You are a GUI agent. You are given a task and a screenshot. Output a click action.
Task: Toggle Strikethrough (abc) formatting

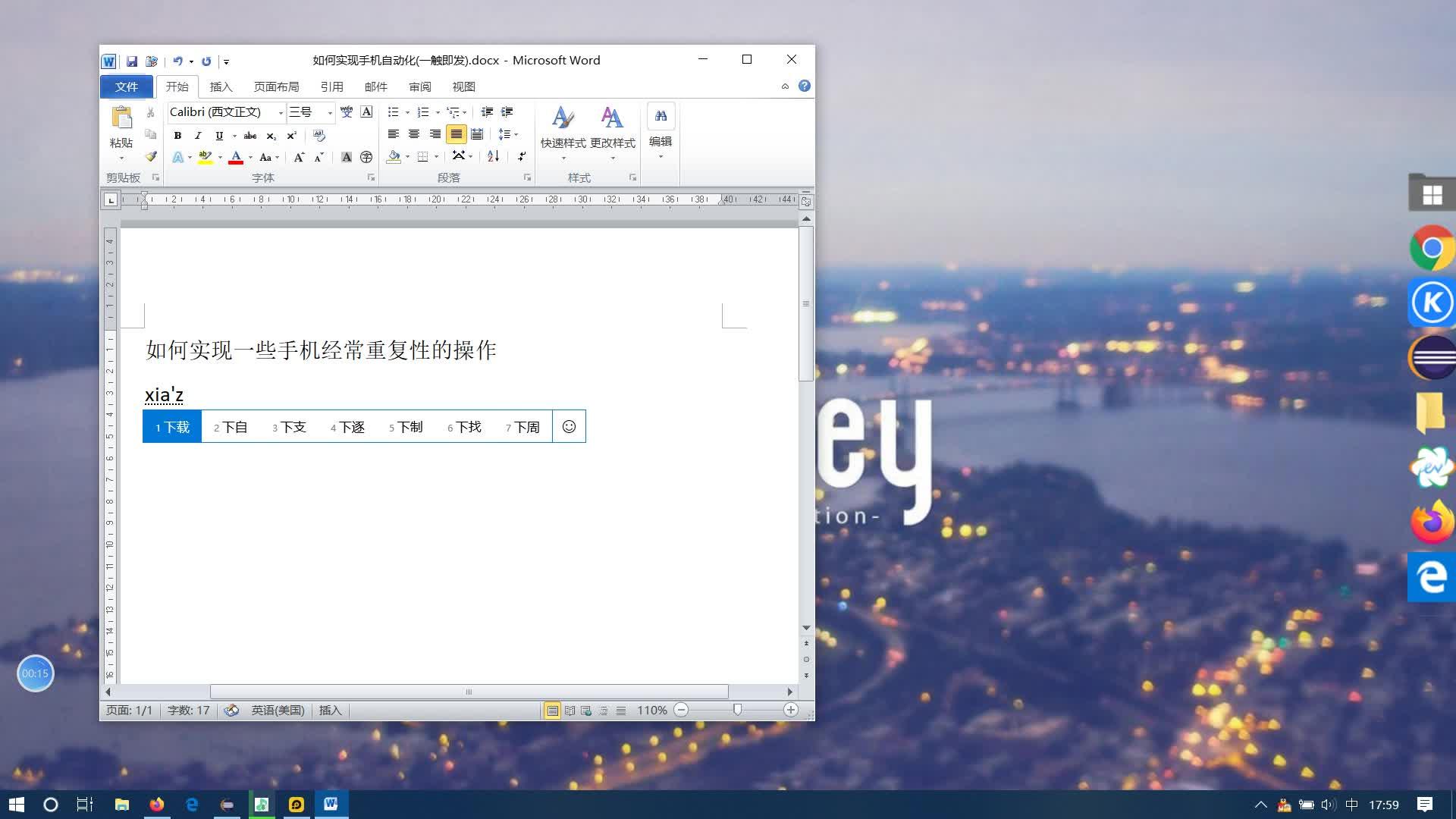pos(249,136)
